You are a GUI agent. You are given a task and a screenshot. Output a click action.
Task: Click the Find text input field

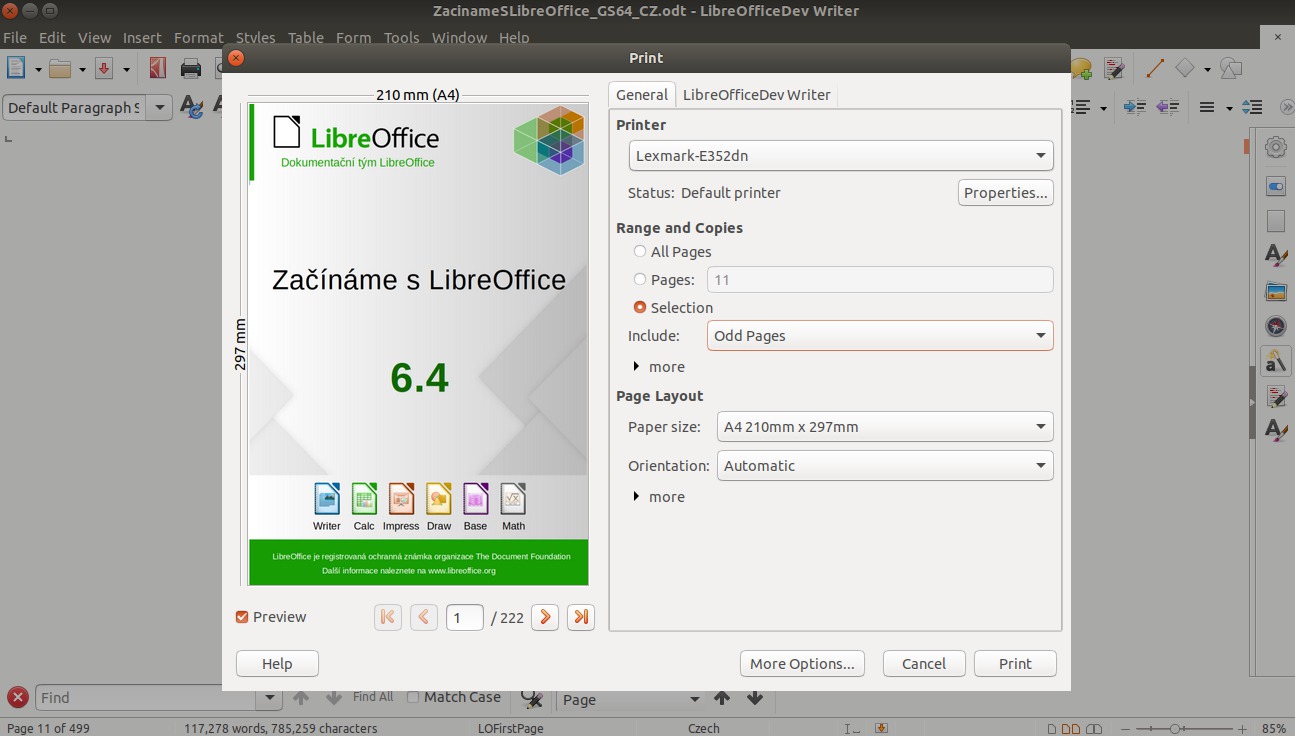tap(146, 697)
